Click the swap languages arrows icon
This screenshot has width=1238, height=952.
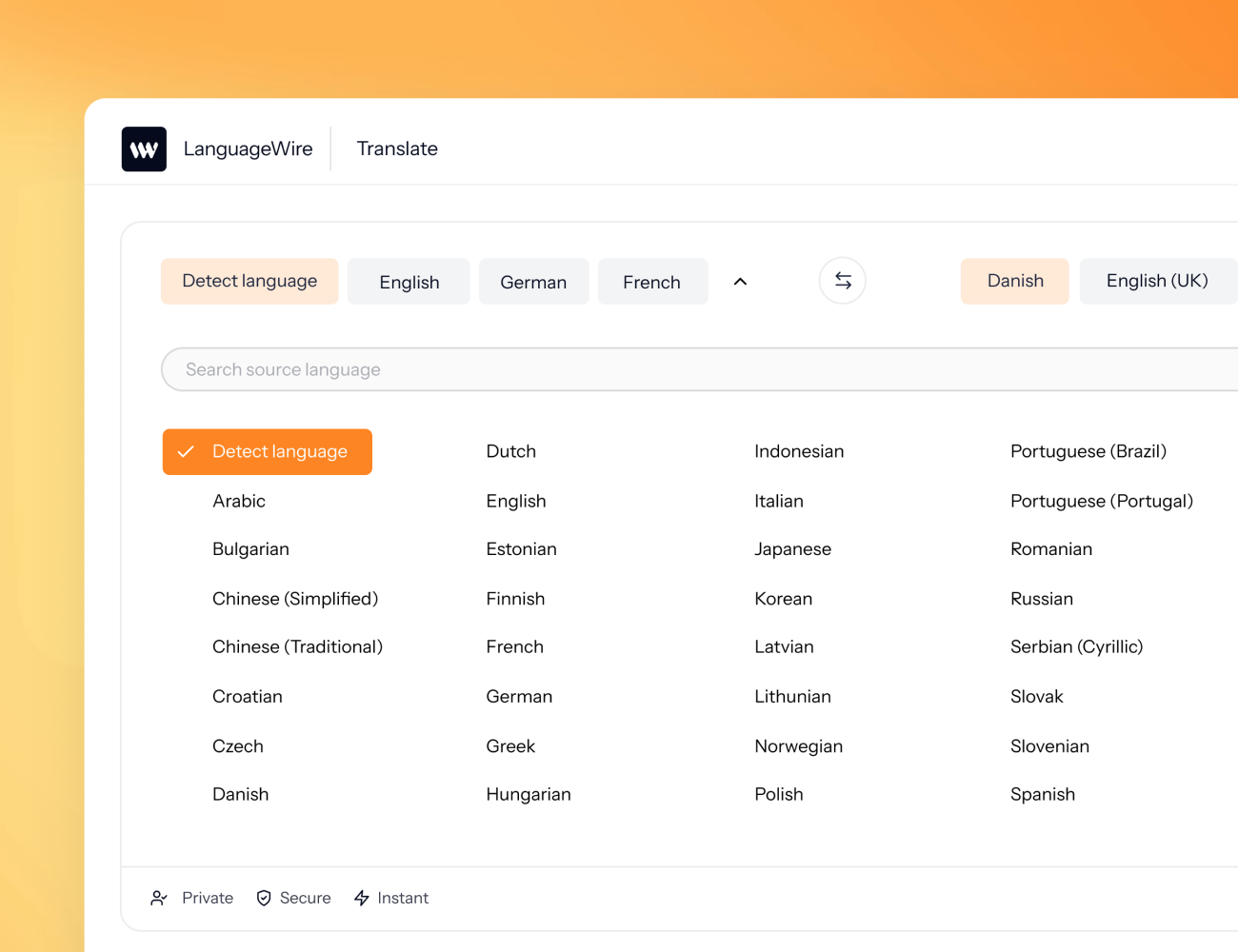click(842, 280)
